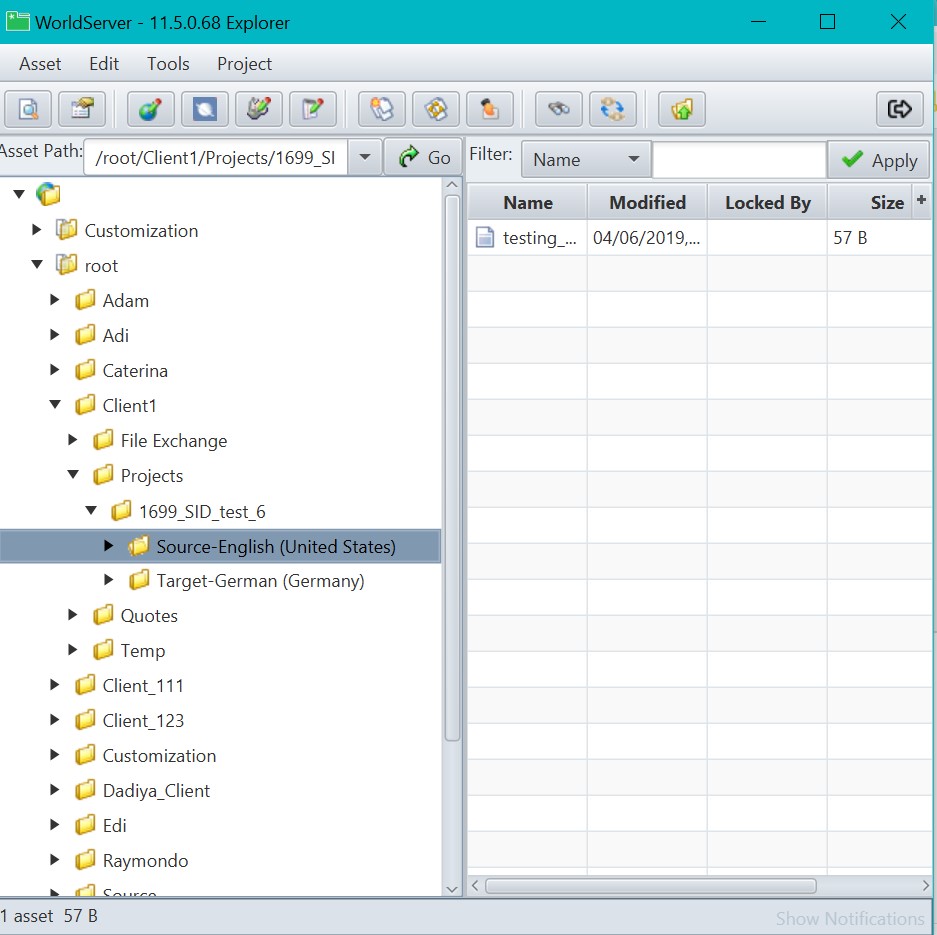Click the exit arrow icon in the toolbar
The width and height of the screenshot is (937, 935).
point(899,109)
